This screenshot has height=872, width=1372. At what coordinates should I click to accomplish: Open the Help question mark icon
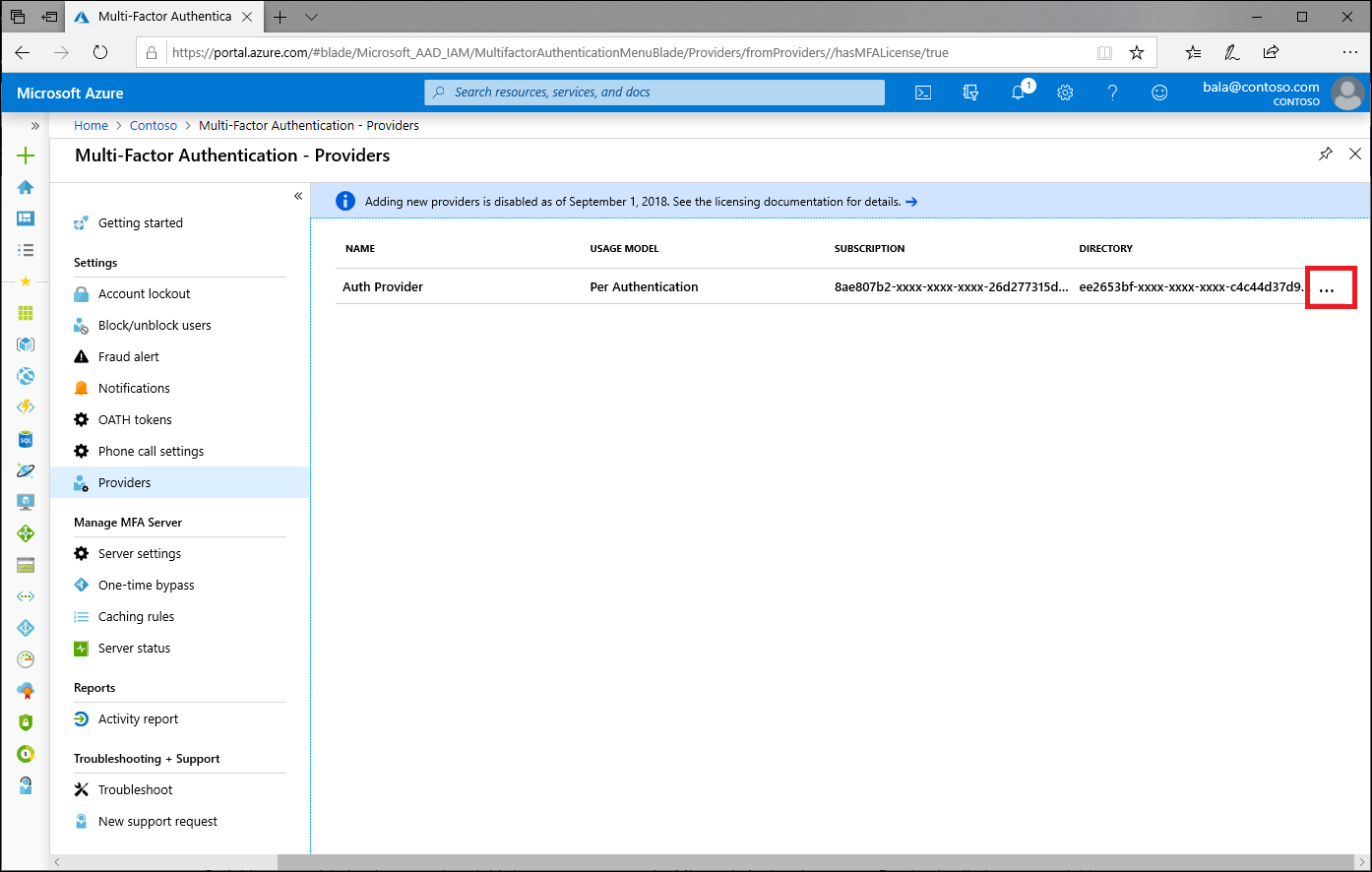tap(1112, 93)
